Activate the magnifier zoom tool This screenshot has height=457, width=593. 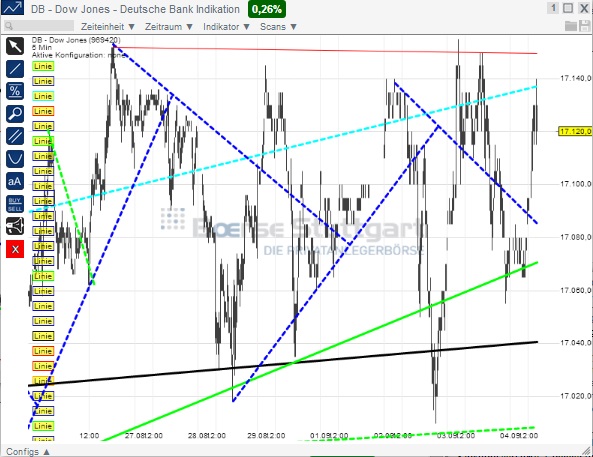[x=15, y=113]
